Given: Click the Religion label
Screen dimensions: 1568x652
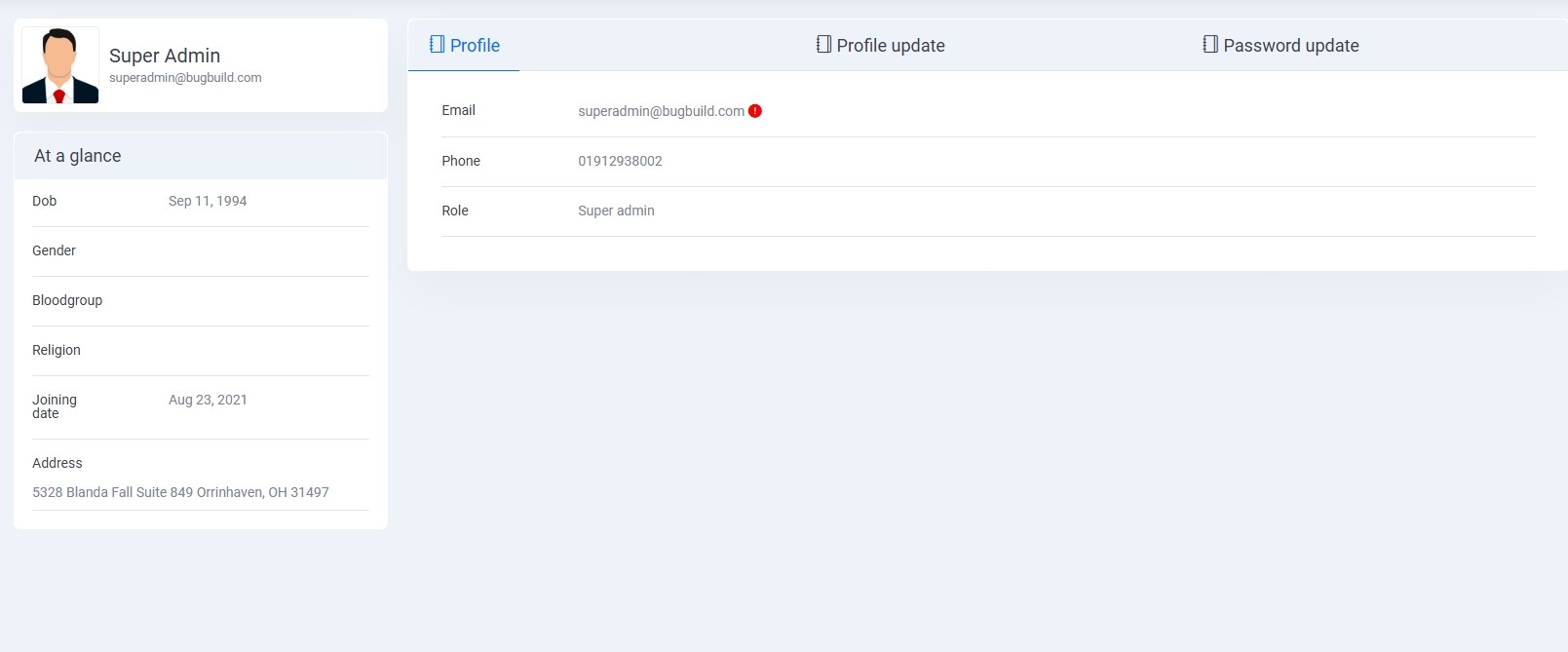Looking at the screenshot, I should coord(57,350).
